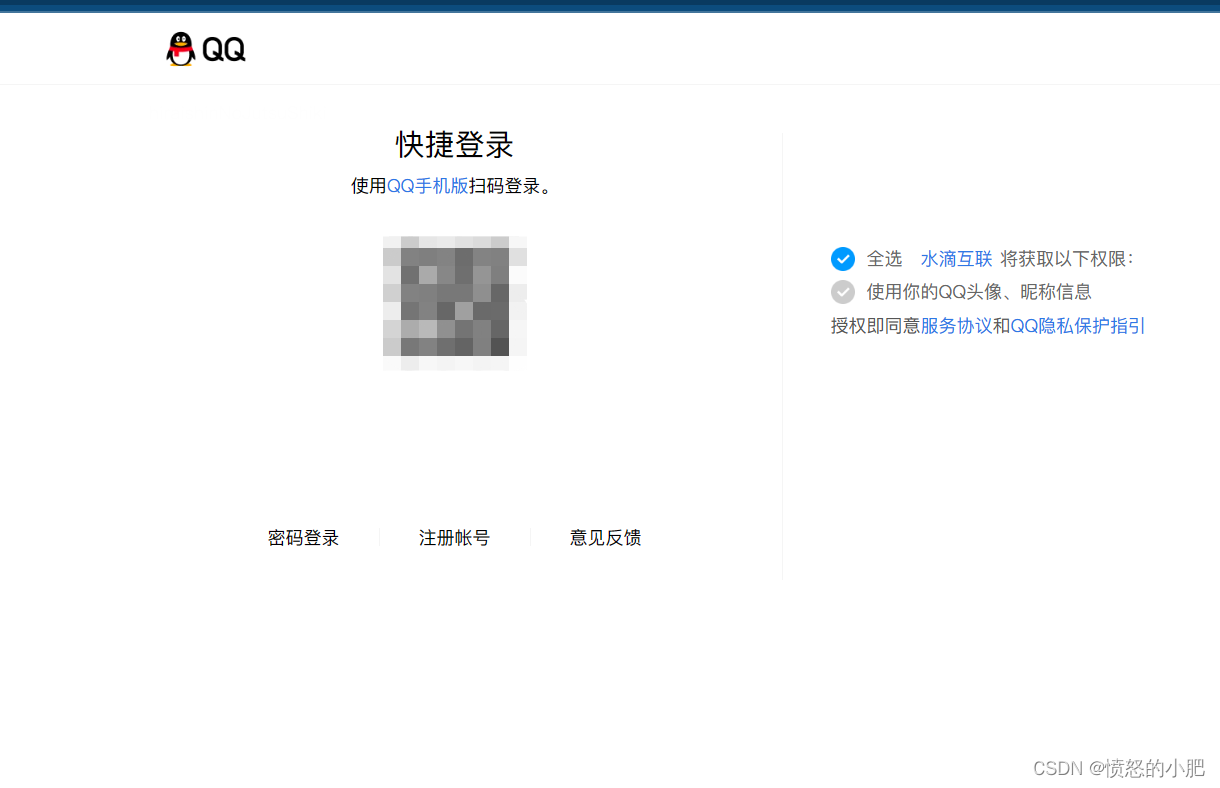
Task: Click the 水滴互联 application name link
Action: pyautogui.click(x=955, y=258)
